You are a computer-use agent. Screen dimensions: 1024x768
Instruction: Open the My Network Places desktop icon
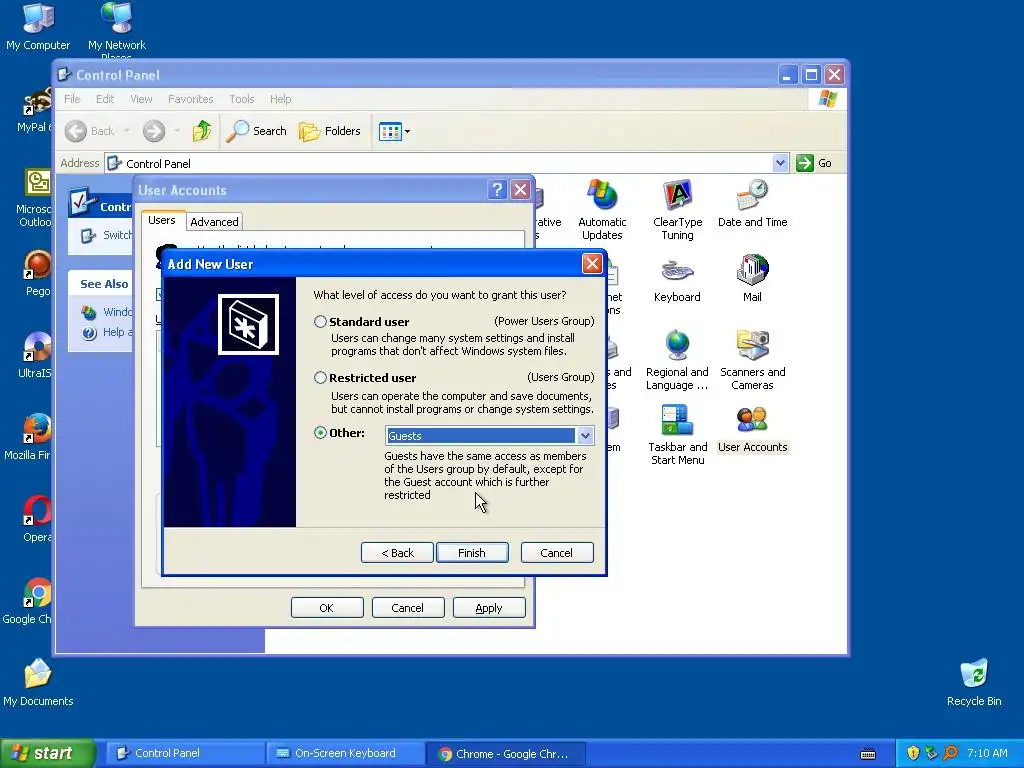117,29
